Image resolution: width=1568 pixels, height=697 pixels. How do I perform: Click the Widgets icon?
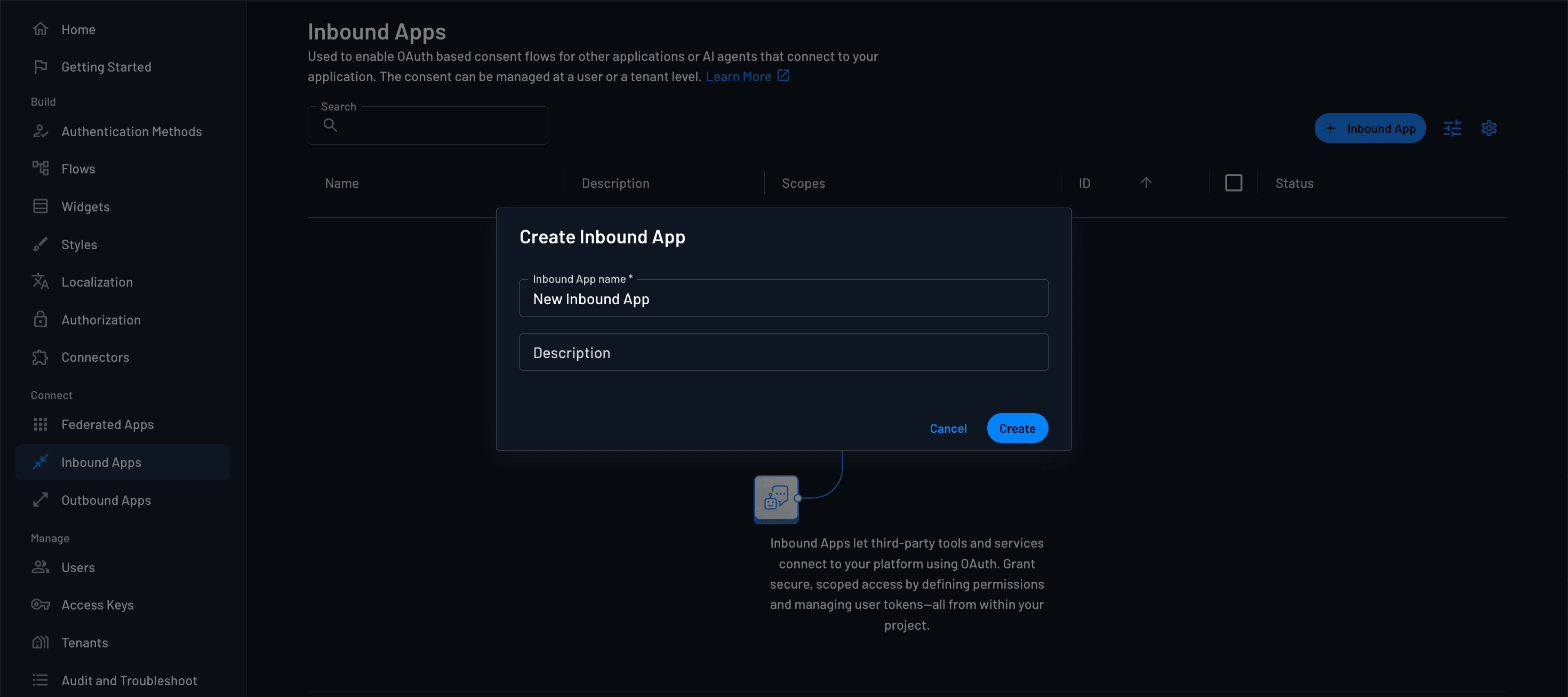point(40,206)
